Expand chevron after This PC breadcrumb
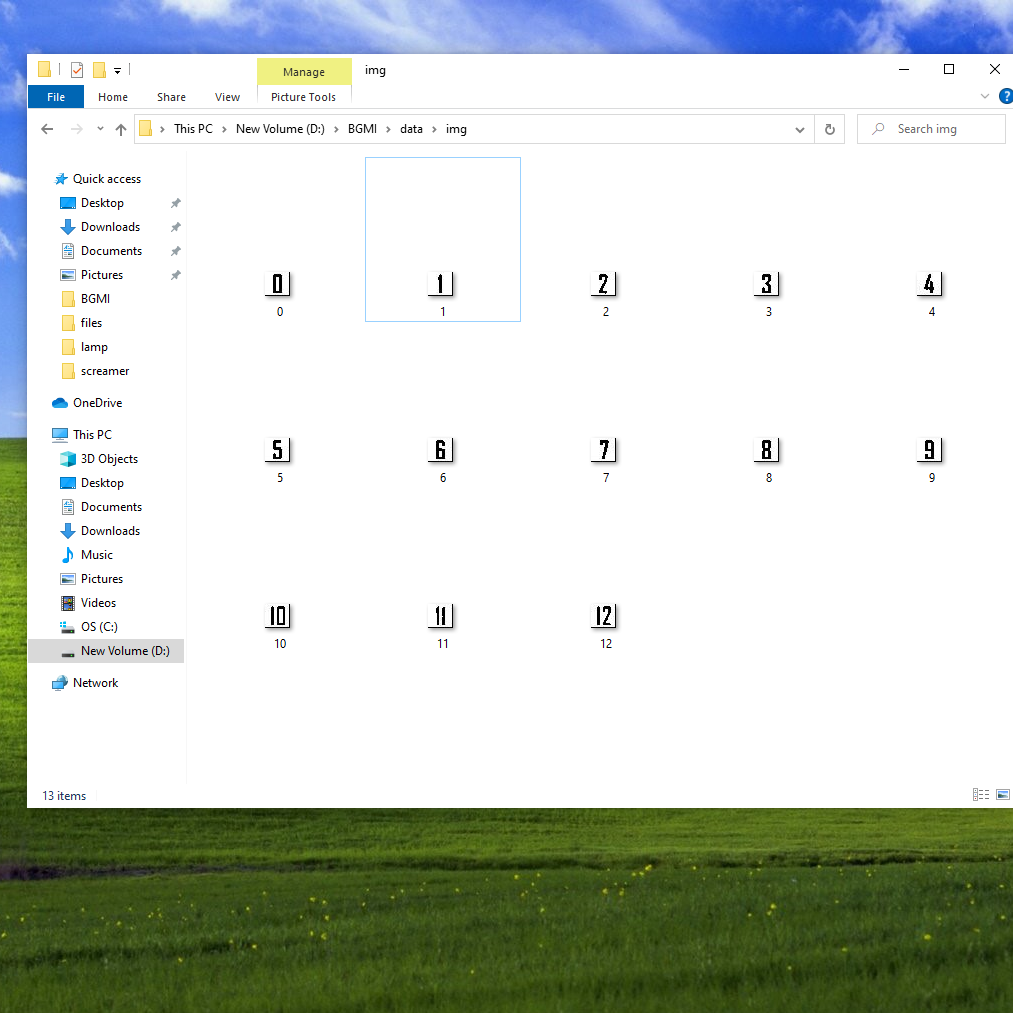The image size is (1013, 1013). (x=224, y=129)
